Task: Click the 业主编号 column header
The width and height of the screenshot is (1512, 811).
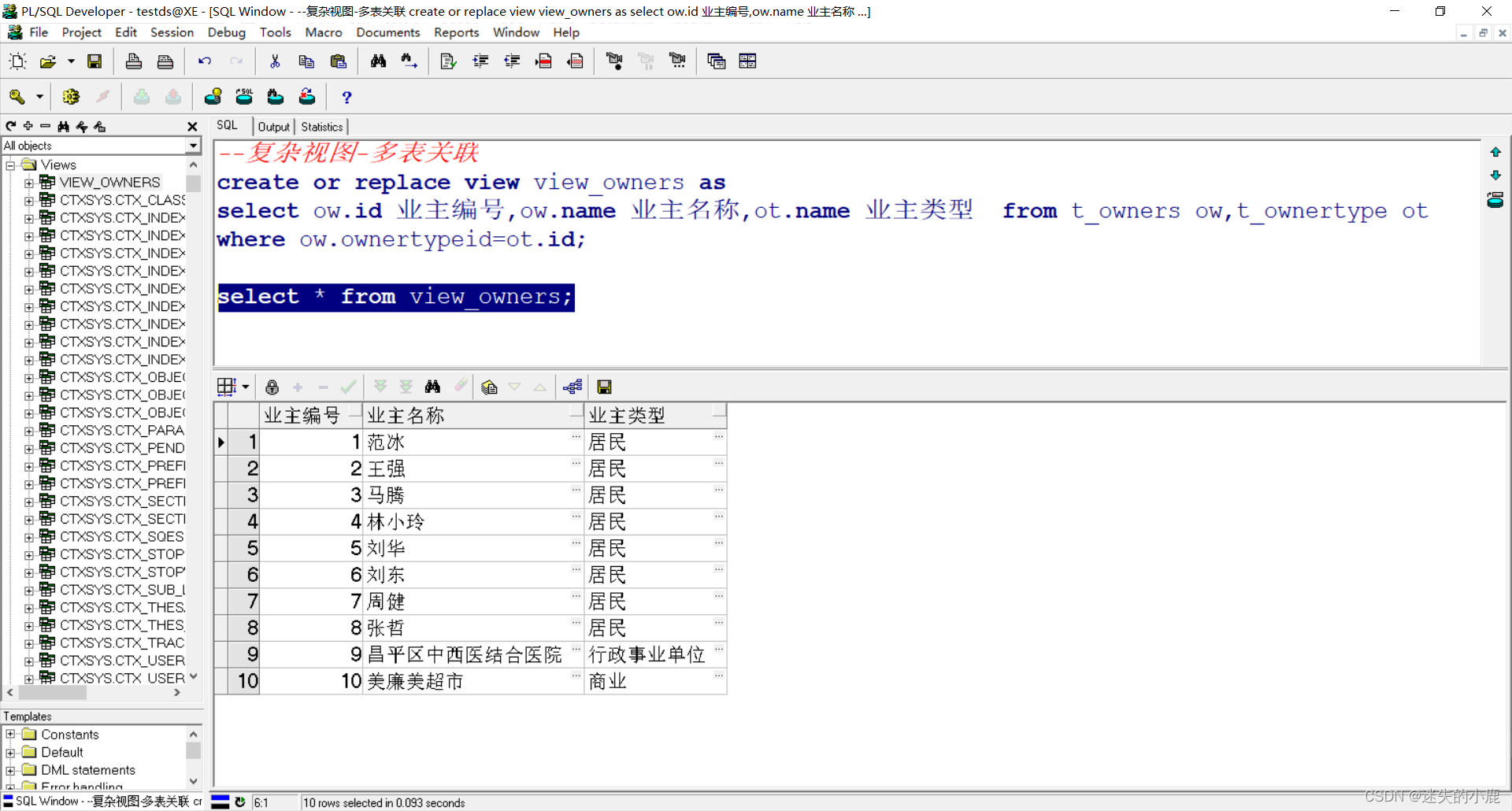Action: click(x=311, y=416)
